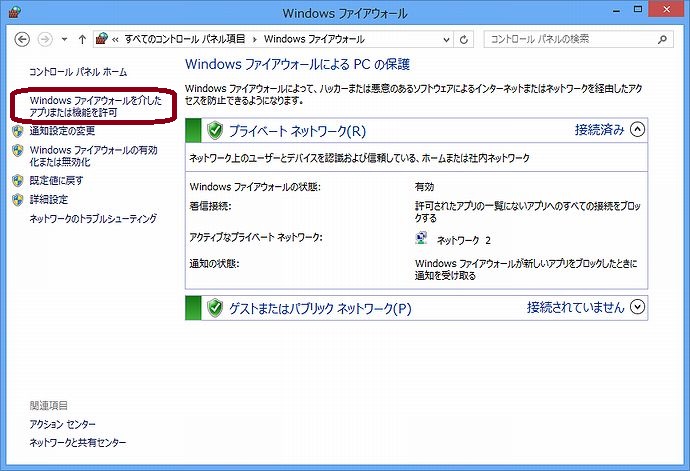Open Windows ファイアウォールの有効化または無効化

[93, 156]
